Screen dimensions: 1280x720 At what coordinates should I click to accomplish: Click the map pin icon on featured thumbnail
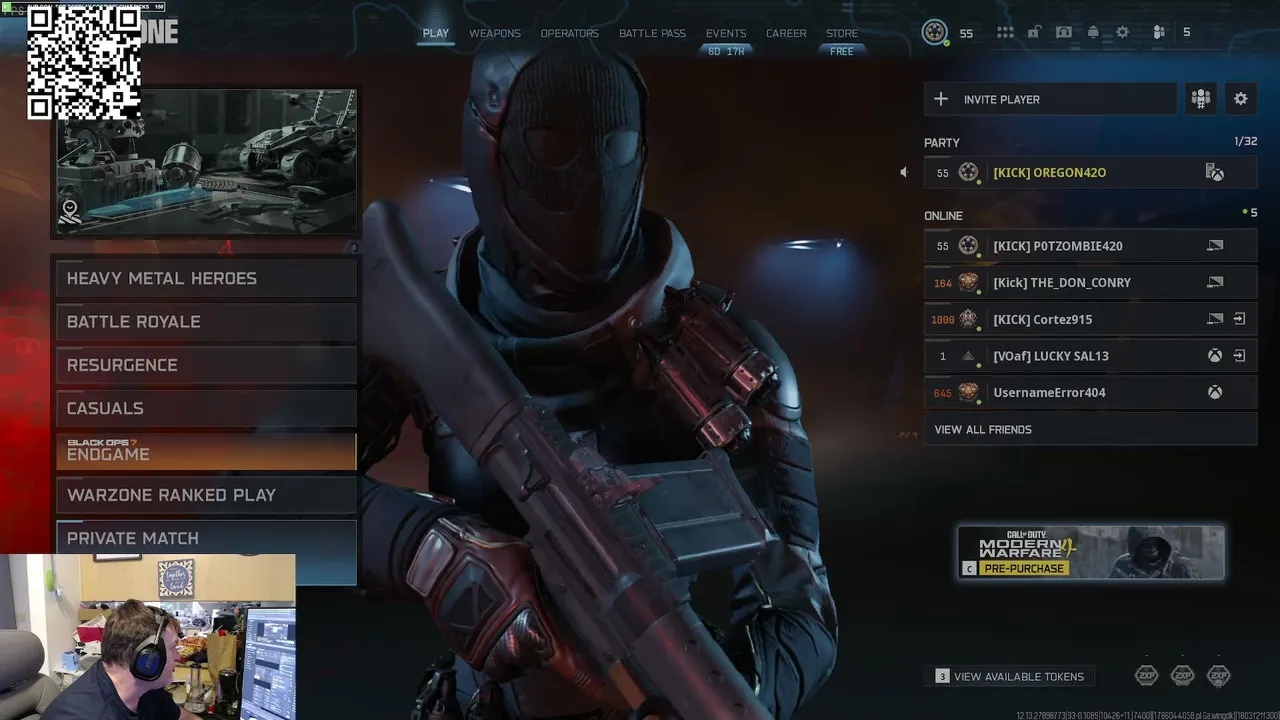click(x=69, y=211)
